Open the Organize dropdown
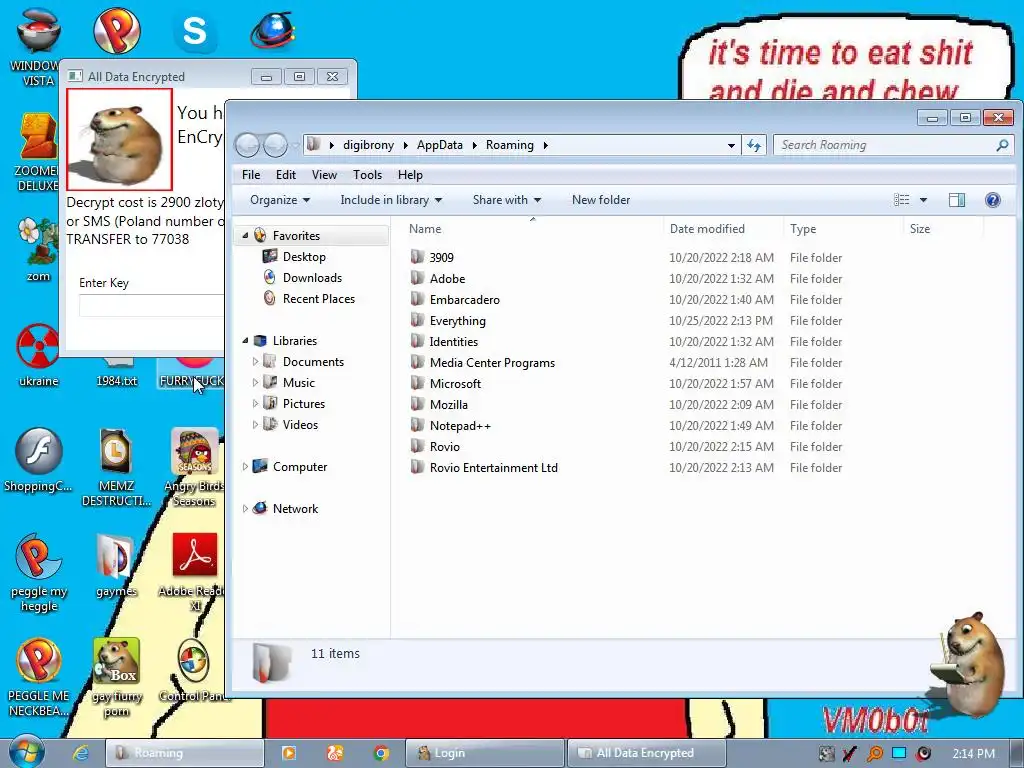The image size is (1024, 768). 280,200
